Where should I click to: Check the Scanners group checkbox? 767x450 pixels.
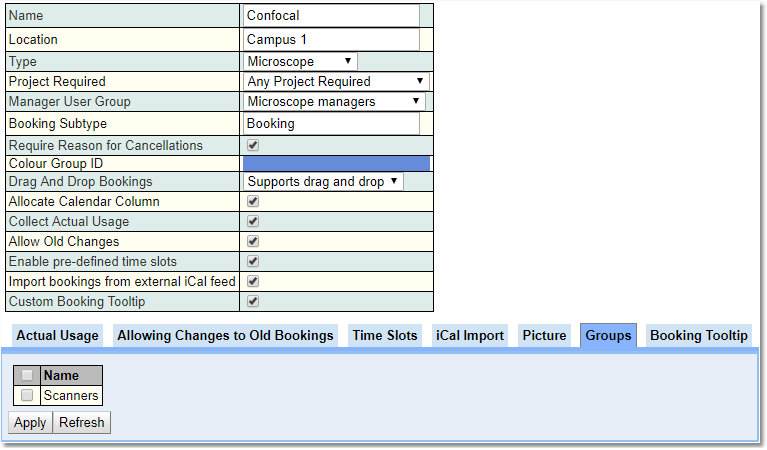point(27,396)
